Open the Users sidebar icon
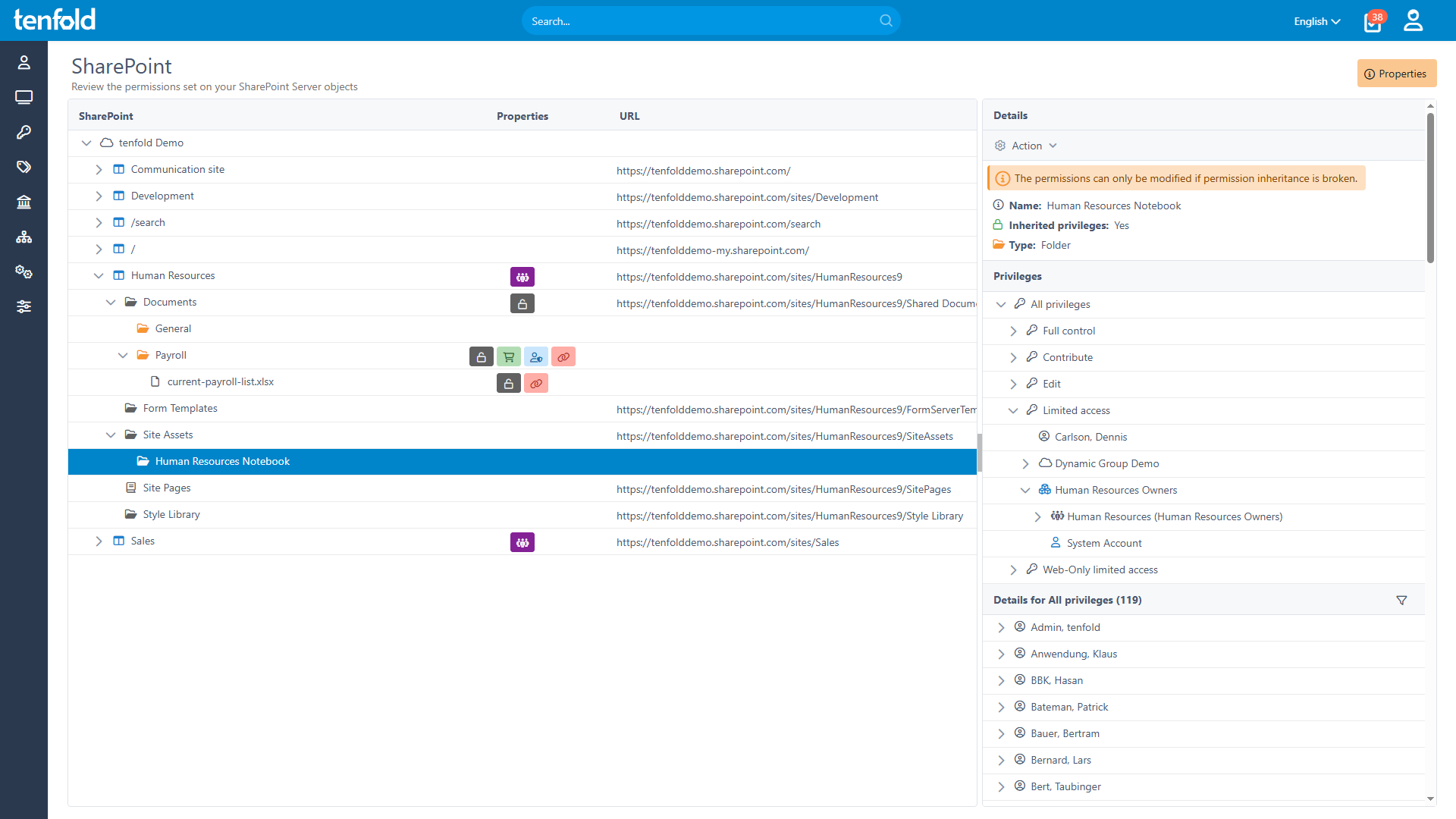Image resolution: width=1456 pixels, height=819 pixels. tap(24, 62)
